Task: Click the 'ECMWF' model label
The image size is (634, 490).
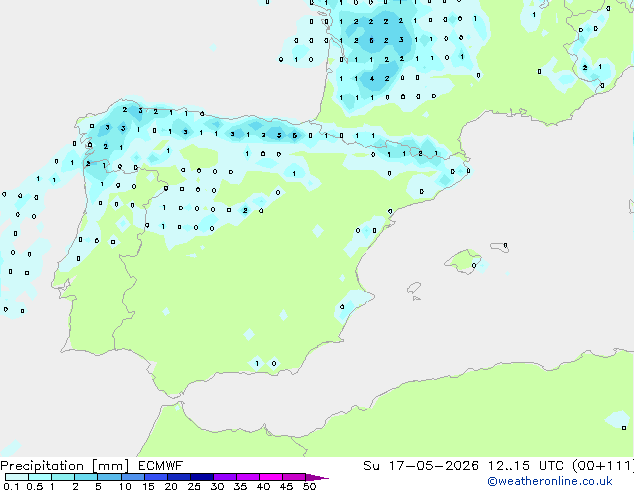Action: [160, 466]
